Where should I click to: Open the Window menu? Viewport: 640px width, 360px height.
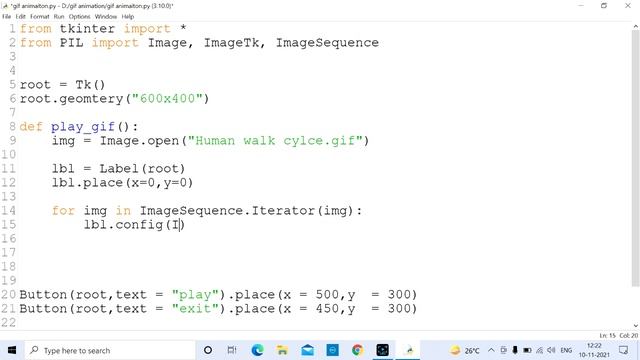106,17
